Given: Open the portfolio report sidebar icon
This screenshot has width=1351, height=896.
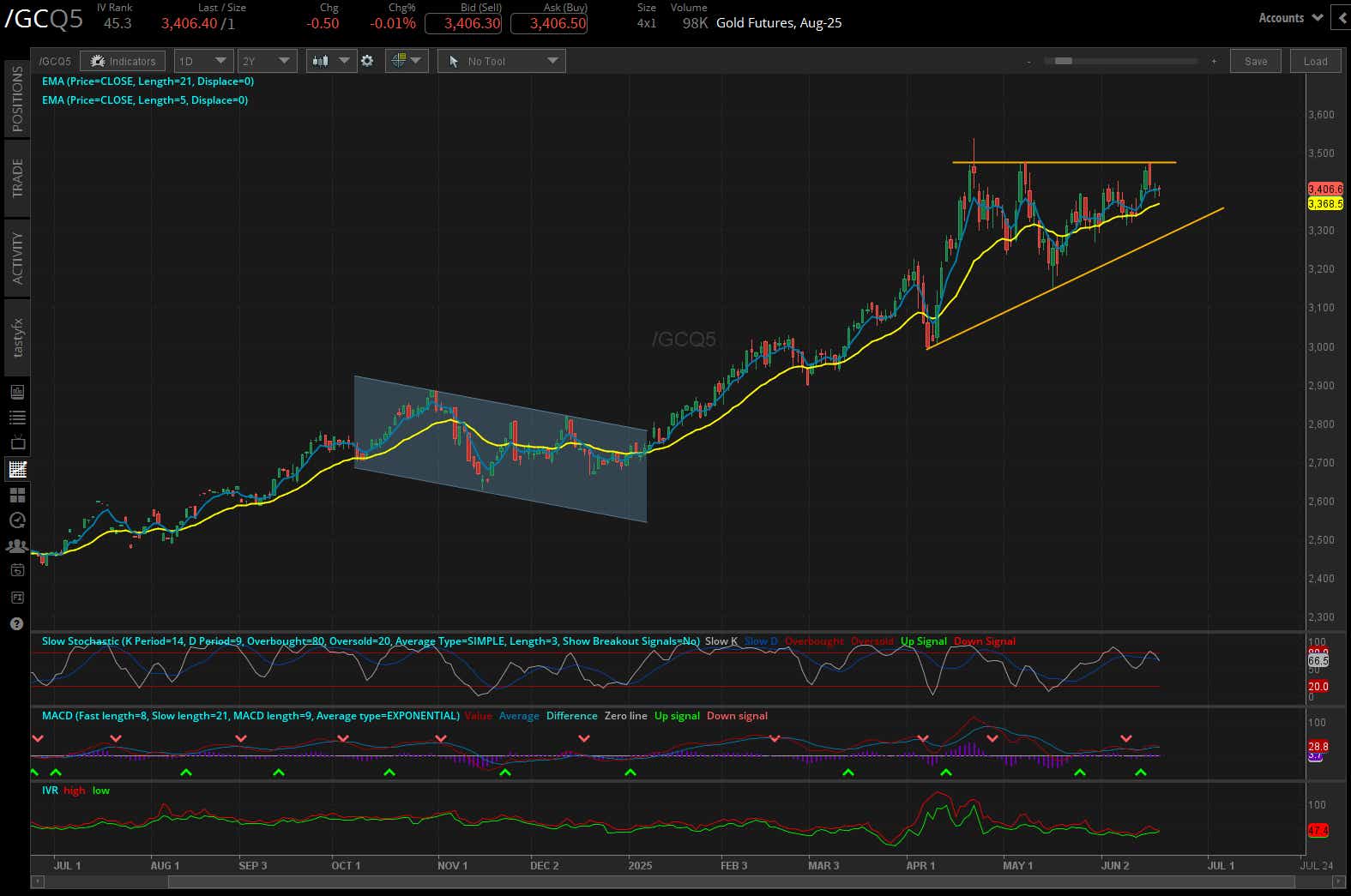Looking at the screenshot, I should coord(17,392).
